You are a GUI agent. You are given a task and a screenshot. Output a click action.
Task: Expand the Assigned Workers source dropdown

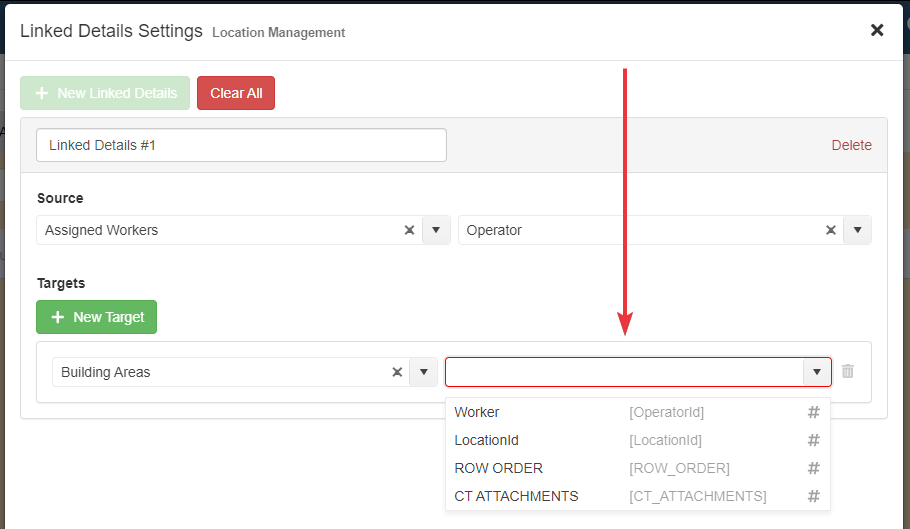[436, 230]
